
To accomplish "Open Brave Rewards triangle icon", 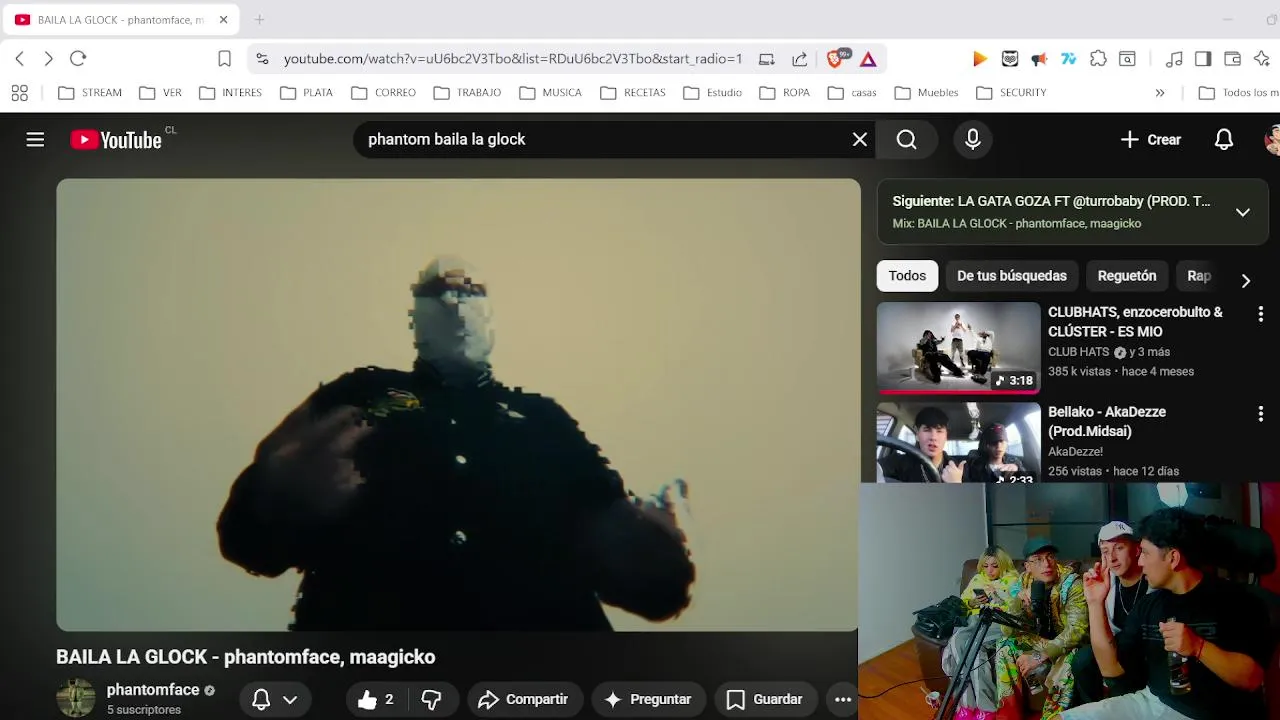I will (868, 59).
